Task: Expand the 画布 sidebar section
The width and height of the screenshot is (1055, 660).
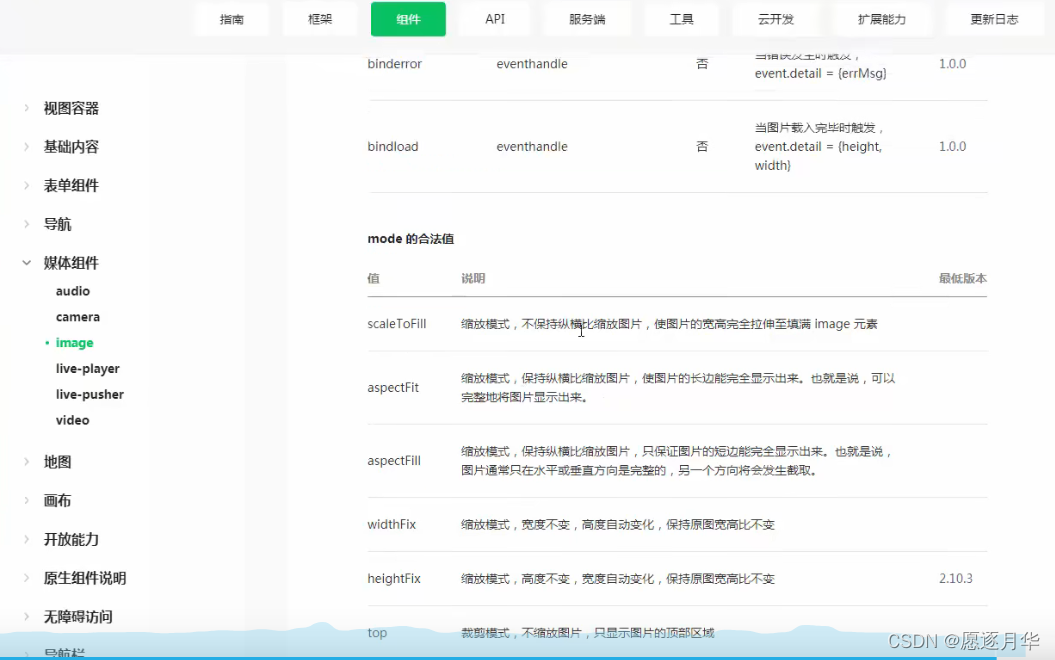Action: pos(57,500)
